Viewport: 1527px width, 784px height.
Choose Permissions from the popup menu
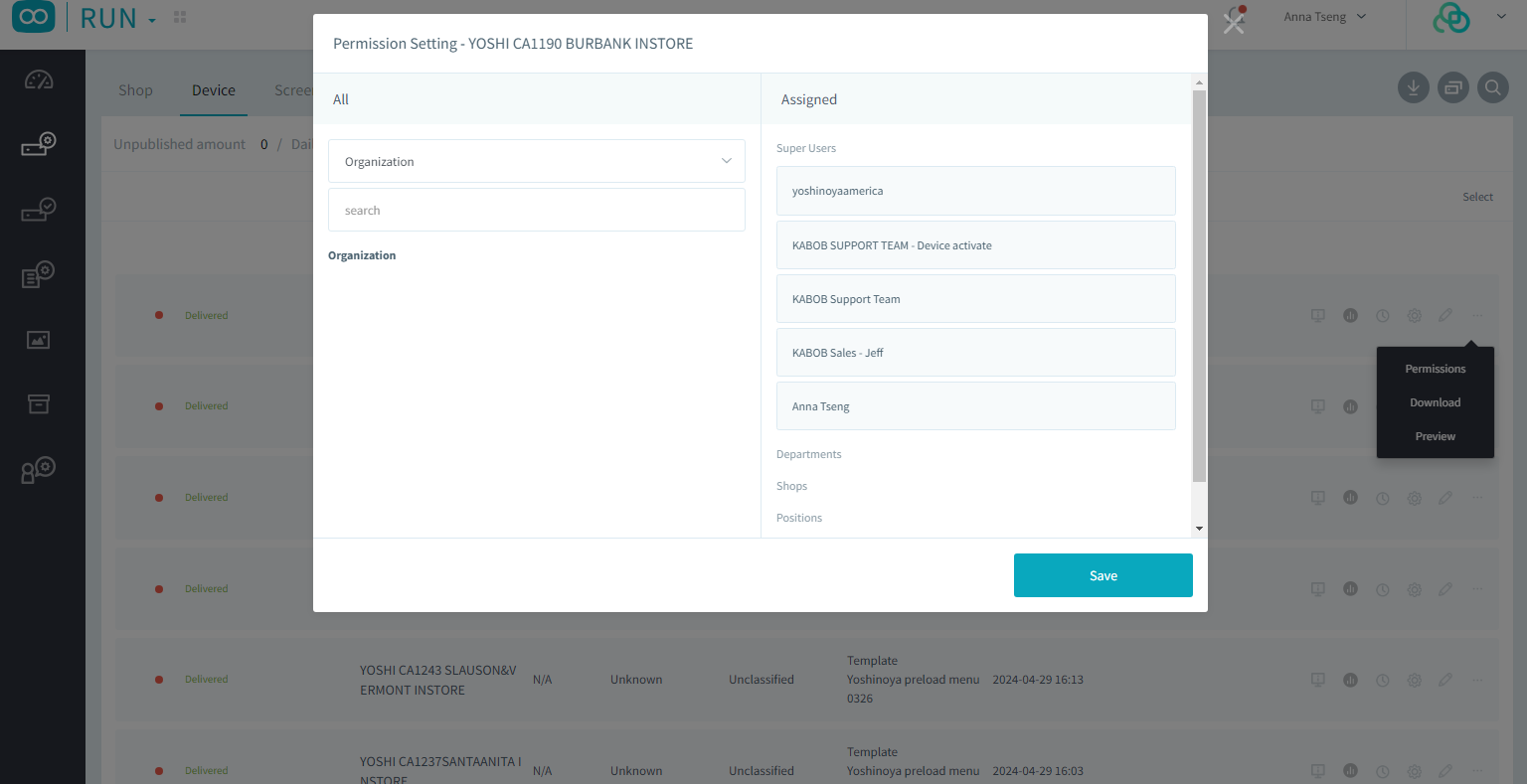1436,369
